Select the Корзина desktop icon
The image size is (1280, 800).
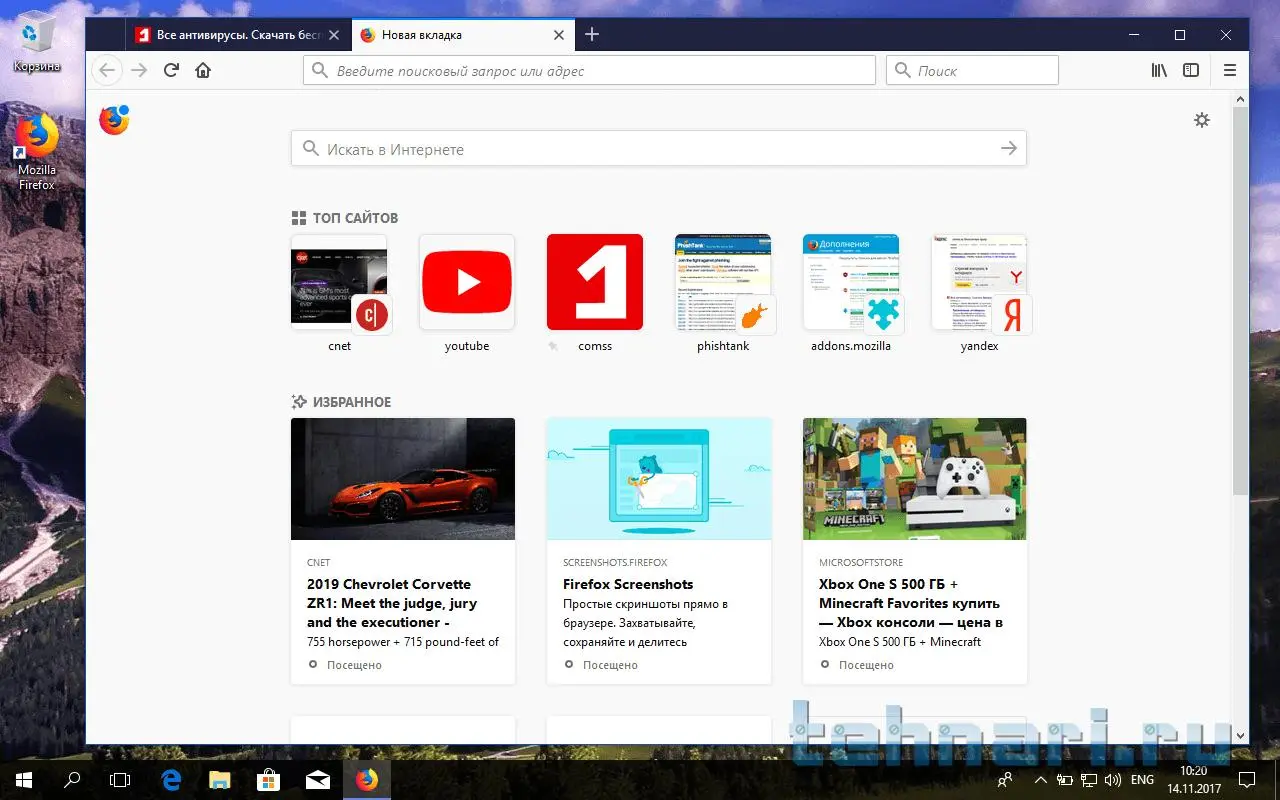(x=37, y=42)
